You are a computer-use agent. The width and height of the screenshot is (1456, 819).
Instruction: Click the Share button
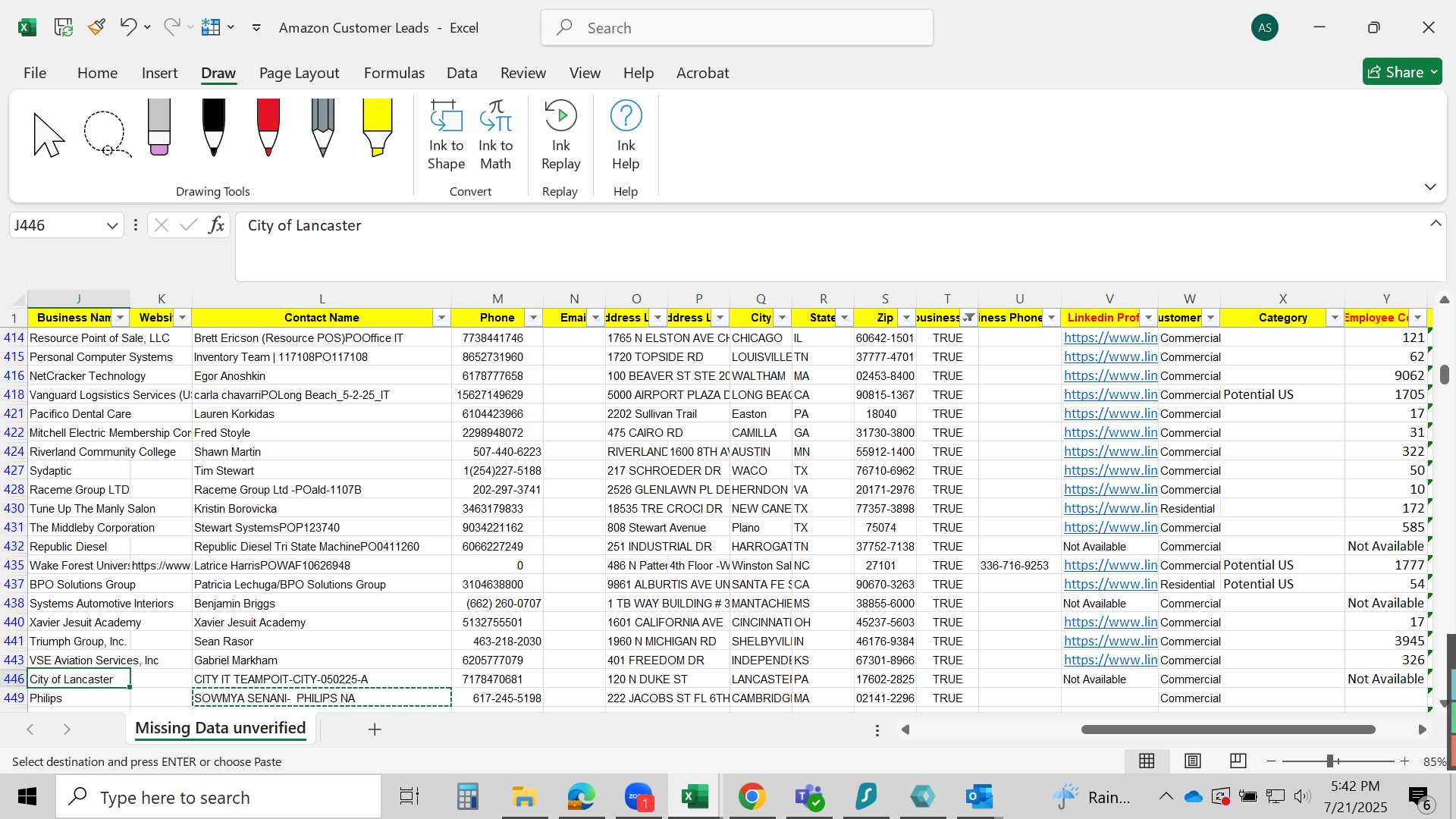pyautogui.click(x=1402, y=72)
